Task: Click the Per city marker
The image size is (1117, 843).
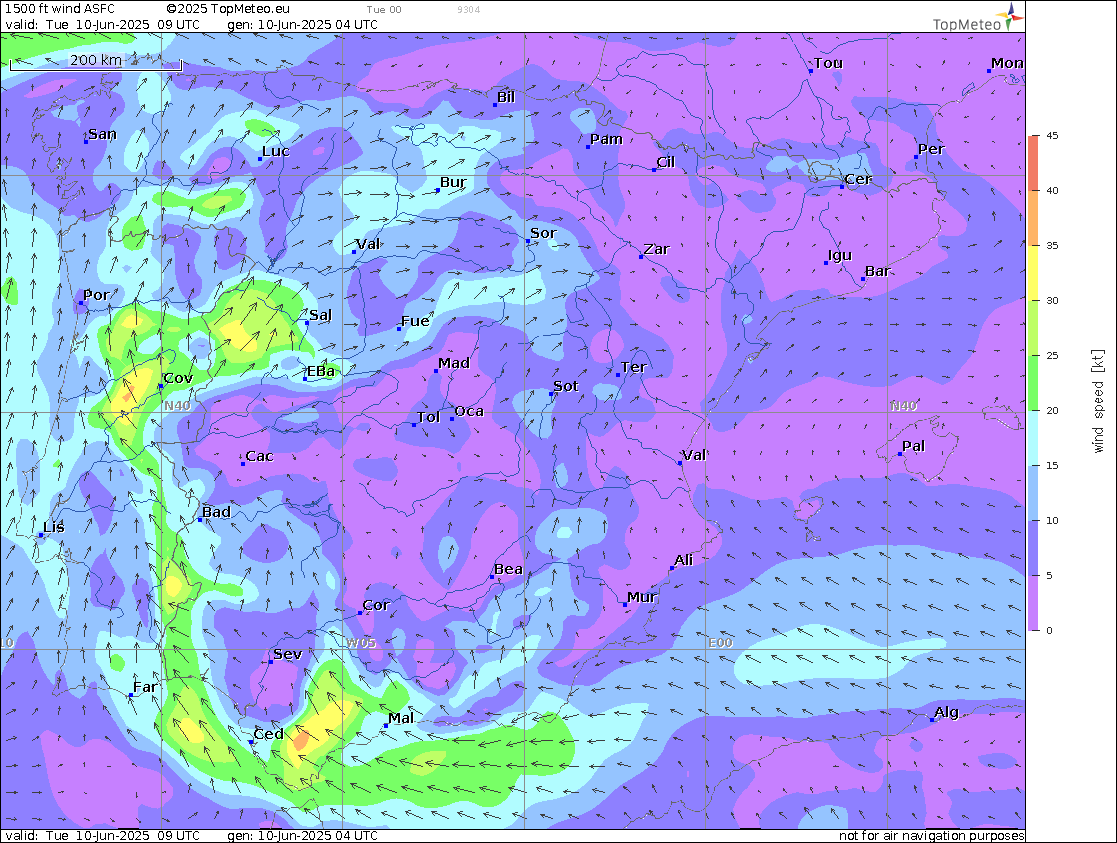Action: (x=915, y=157)
